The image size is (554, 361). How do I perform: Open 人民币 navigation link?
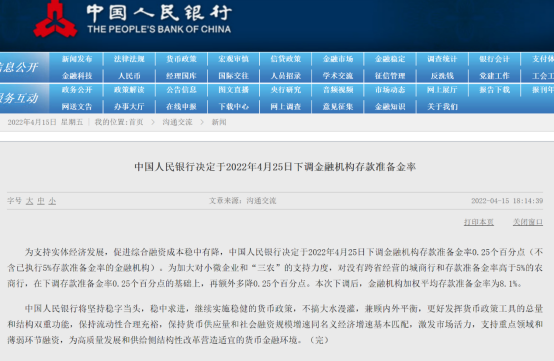(x=129, y=76)
